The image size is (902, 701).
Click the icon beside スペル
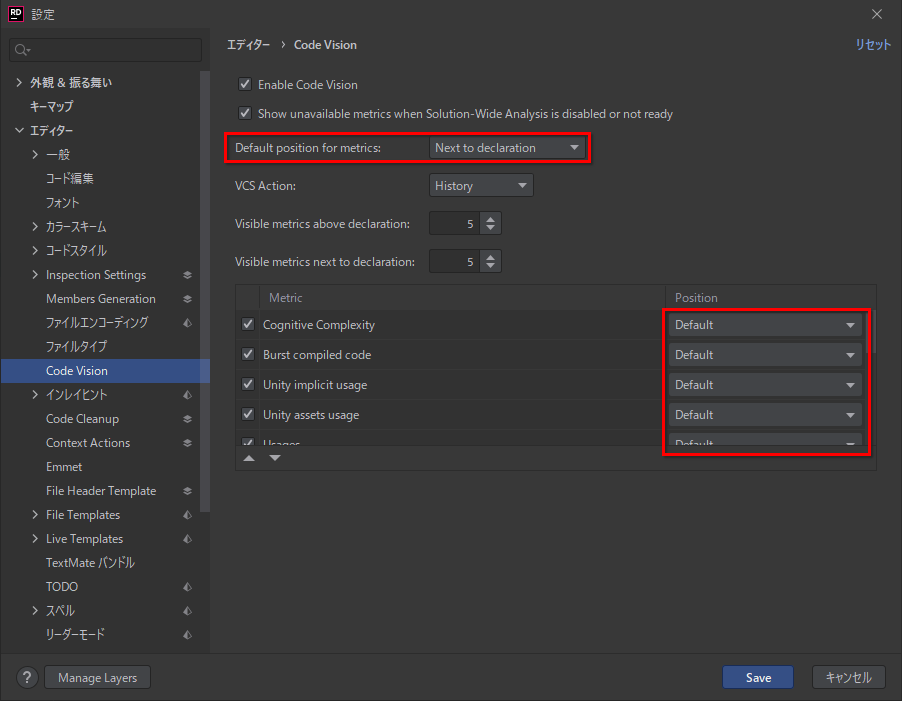click(x=188, y=611)
